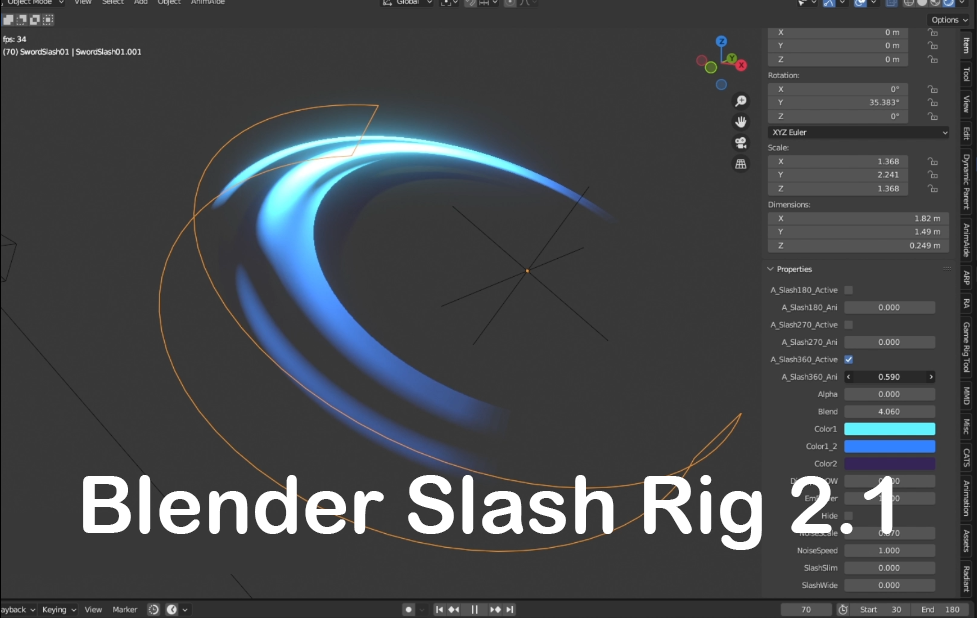Viewport: 977px width, 618px height.
Task: Click the Zoom view magnifier icon
Action: pos(740,101)
